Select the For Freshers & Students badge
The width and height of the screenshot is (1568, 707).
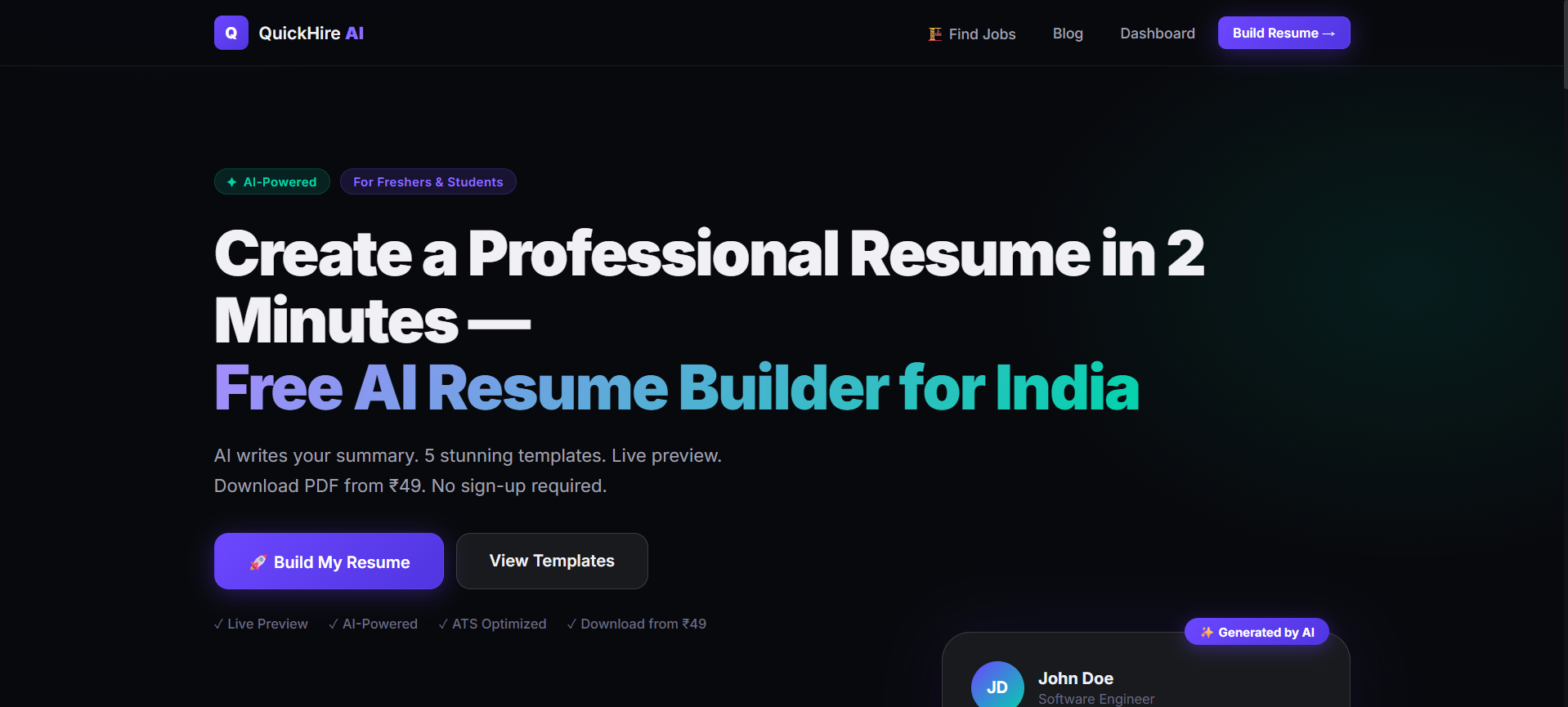point(428,181)
